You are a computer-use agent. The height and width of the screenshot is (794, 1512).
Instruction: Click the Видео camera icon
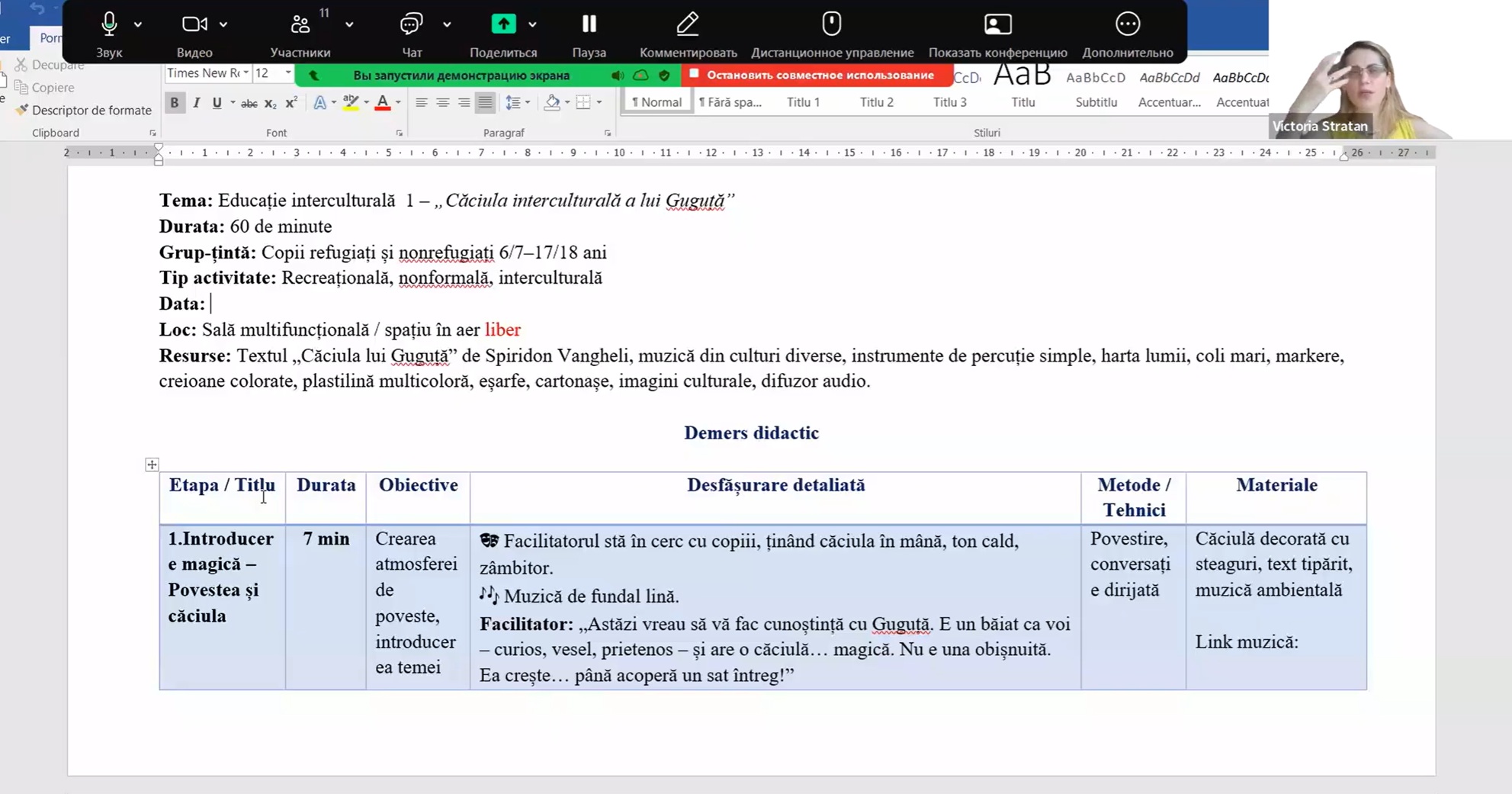(194, 24)
